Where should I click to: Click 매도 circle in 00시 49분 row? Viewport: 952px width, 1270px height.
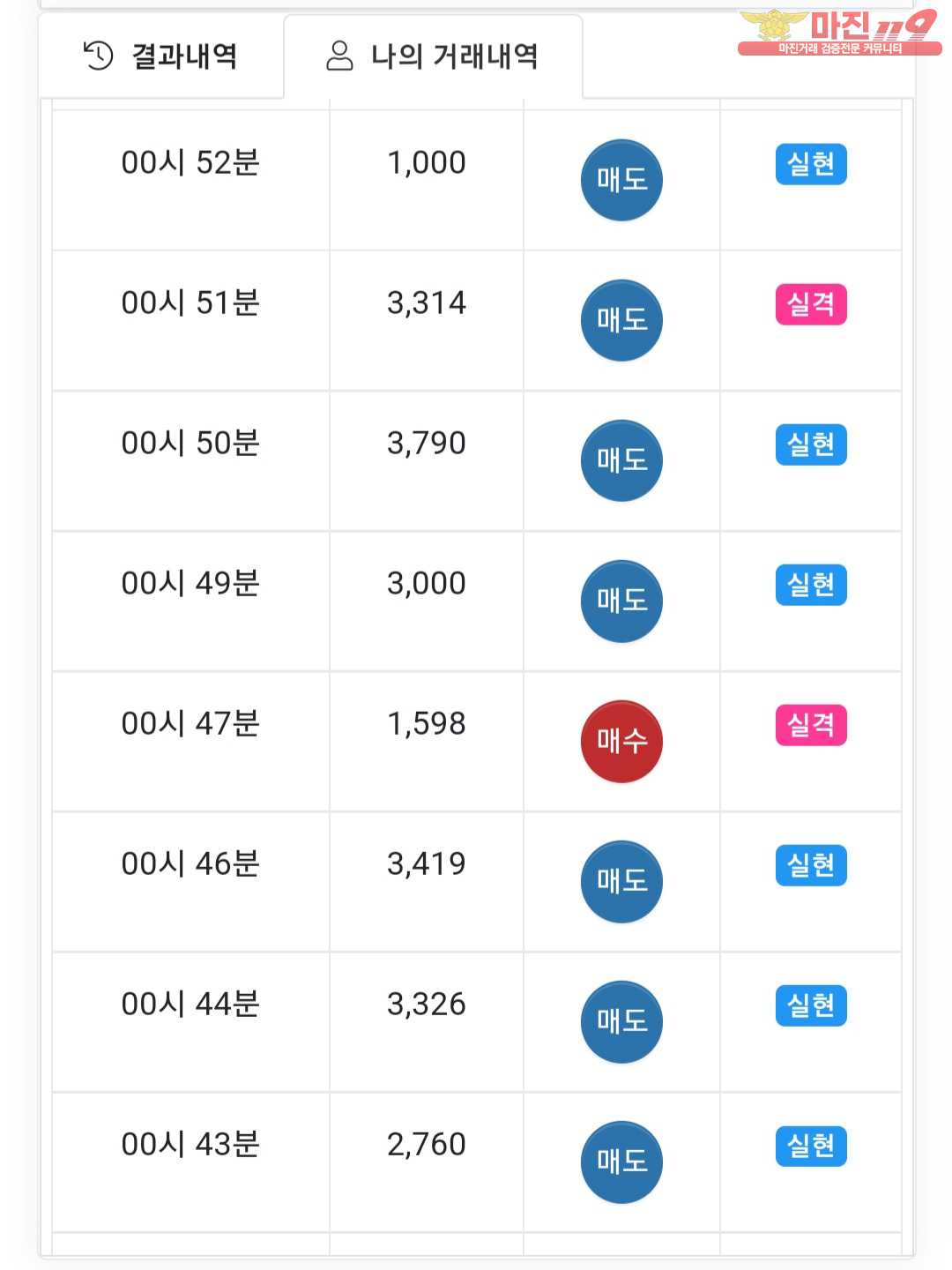coord(621,601)
